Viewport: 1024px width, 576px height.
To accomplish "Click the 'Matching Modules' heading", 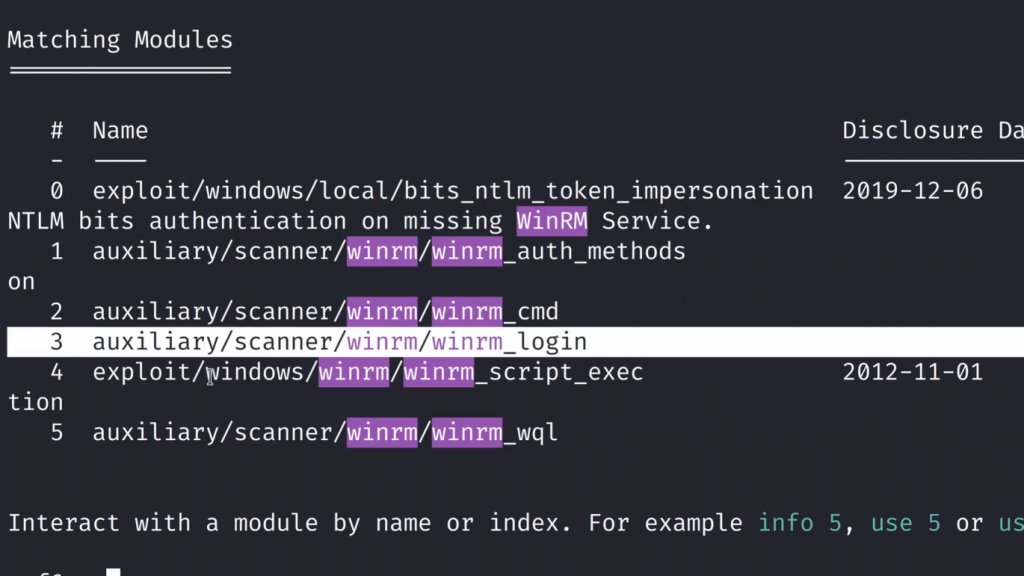I will coord(120,41).
